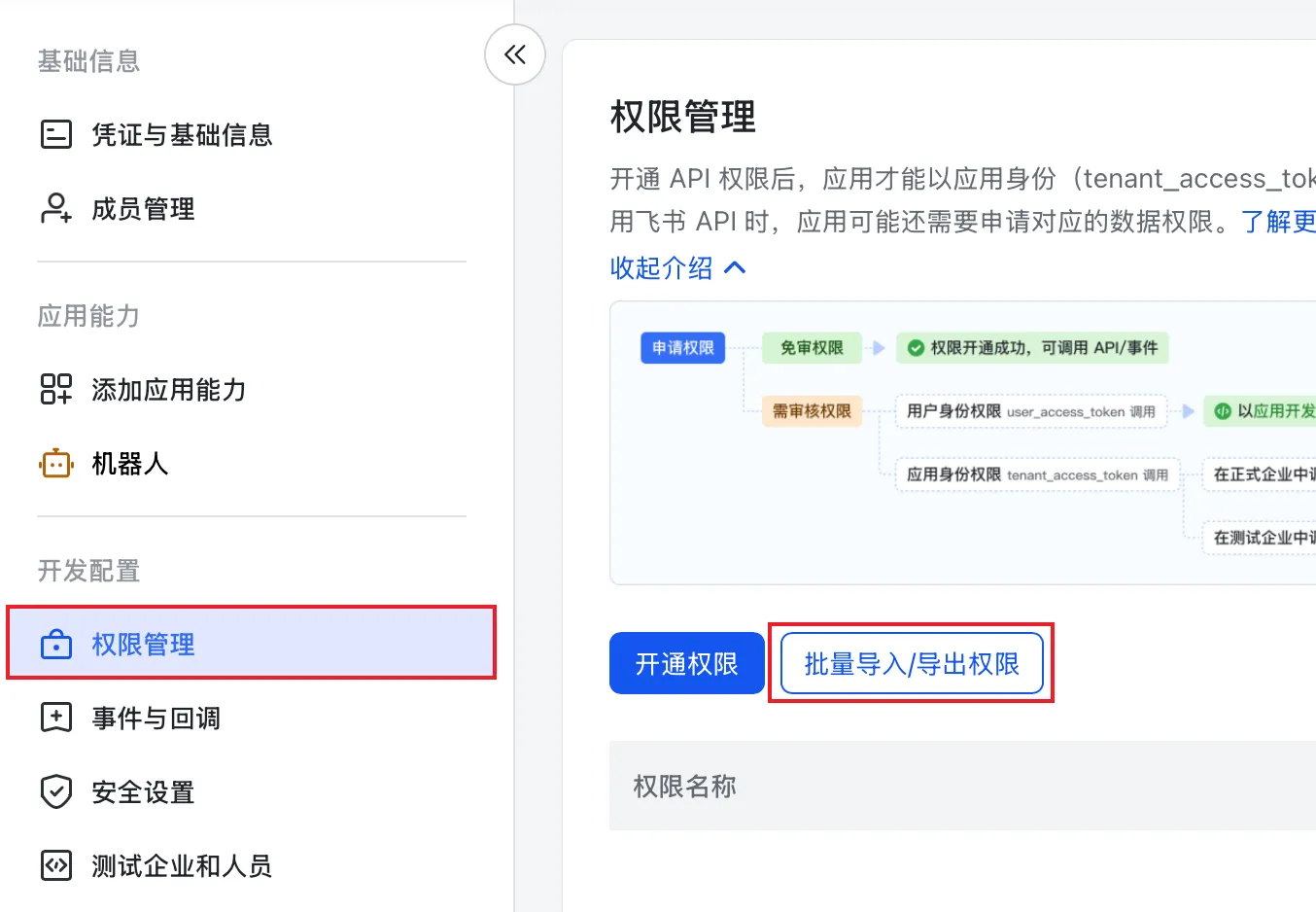
Task: Open 凭证与基础信息 menu item
Action: (x=182, y=134)
